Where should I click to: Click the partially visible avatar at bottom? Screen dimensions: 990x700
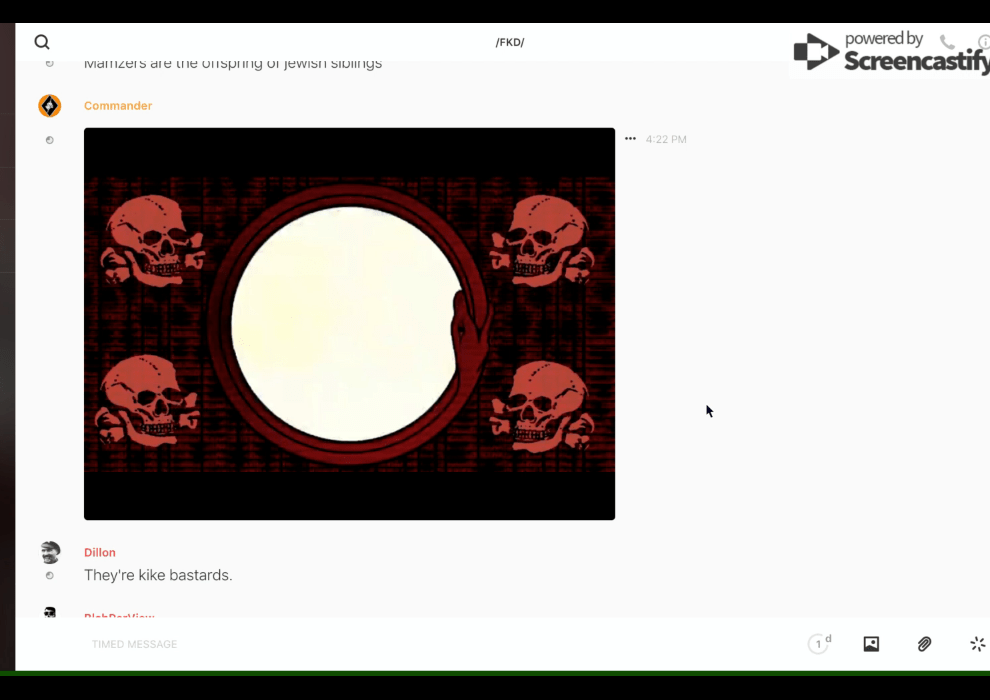pos(50,612)
